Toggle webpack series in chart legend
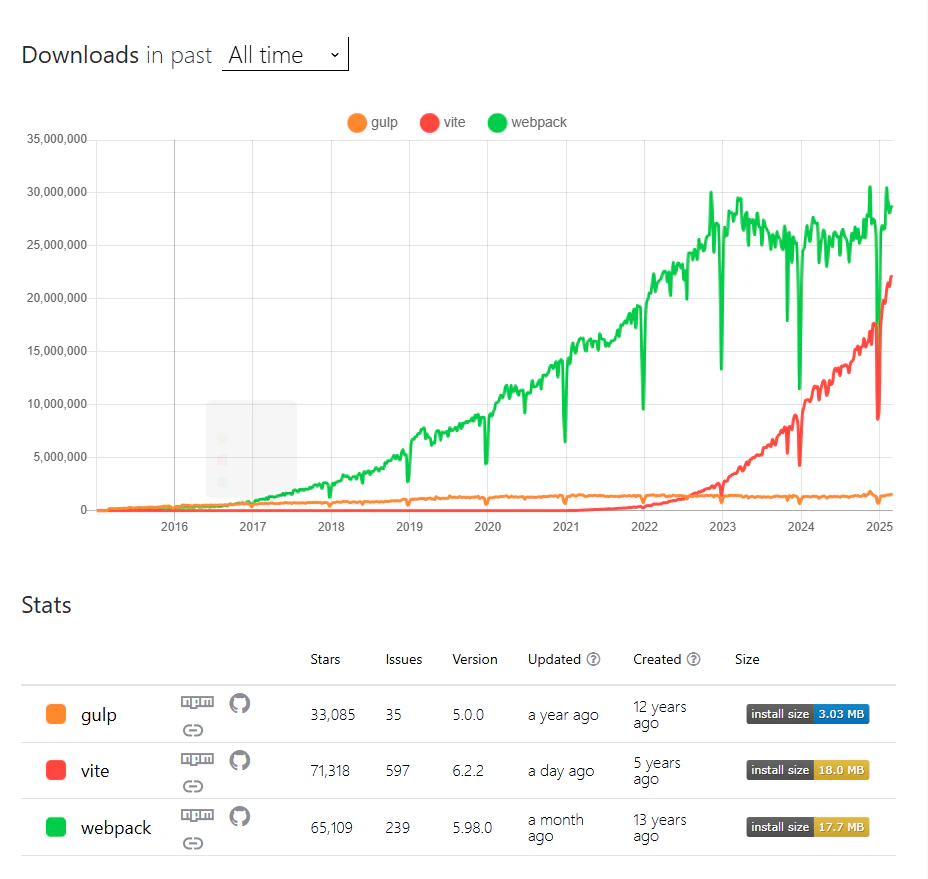This screenshot has height=879, width=928. pyautogui.click(x=527, y=123)
